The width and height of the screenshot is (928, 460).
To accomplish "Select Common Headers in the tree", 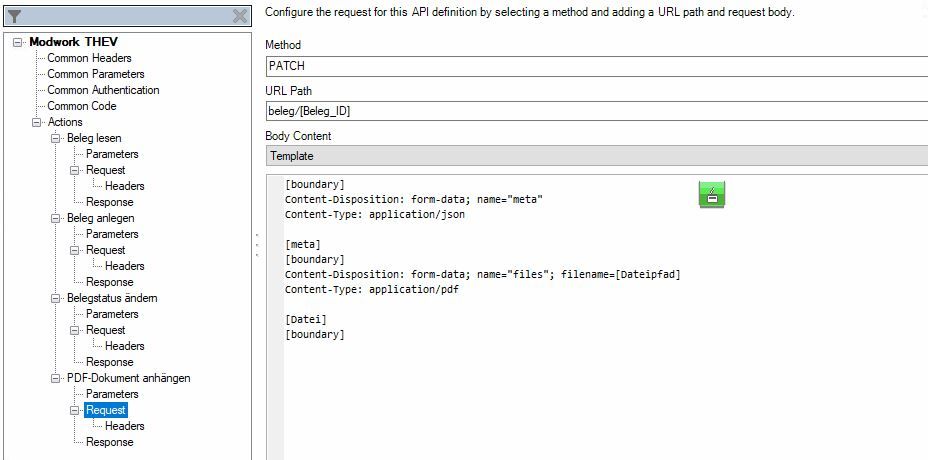I will [89, 58].
